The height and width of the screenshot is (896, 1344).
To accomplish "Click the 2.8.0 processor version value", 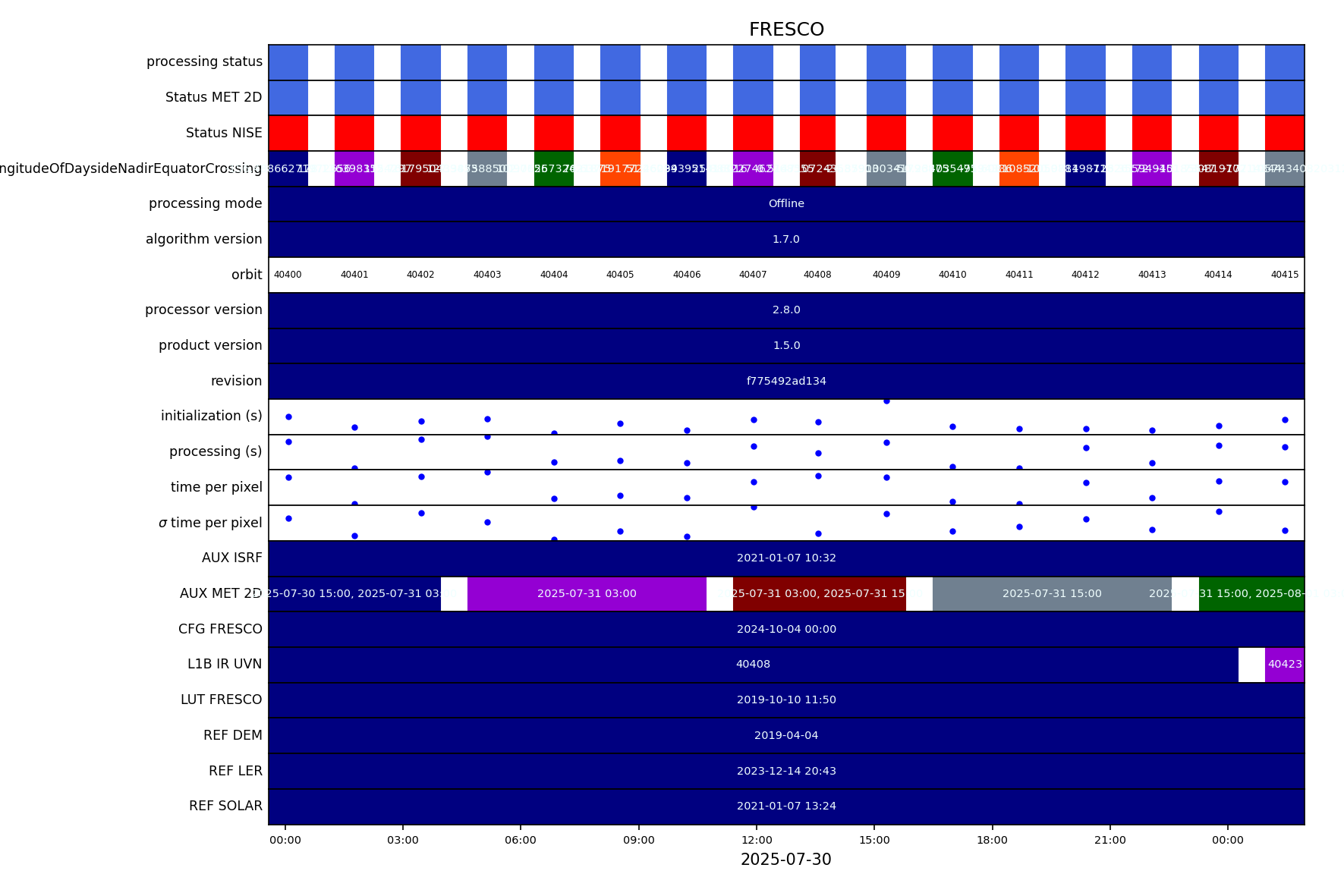I will click(785, 310).
